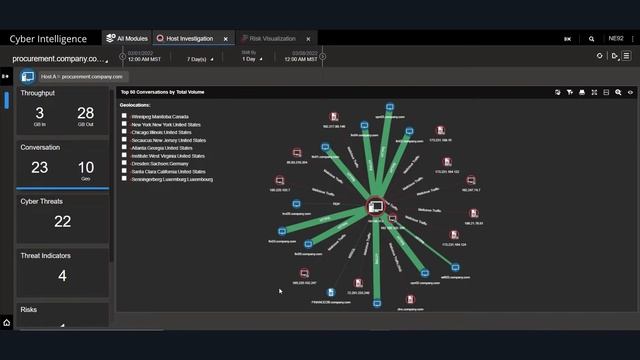This screenshot has height=360, width=640.
Task: Check Secaucus New Jersey United States
Action: pyautogui.click(x=124, y=140)
